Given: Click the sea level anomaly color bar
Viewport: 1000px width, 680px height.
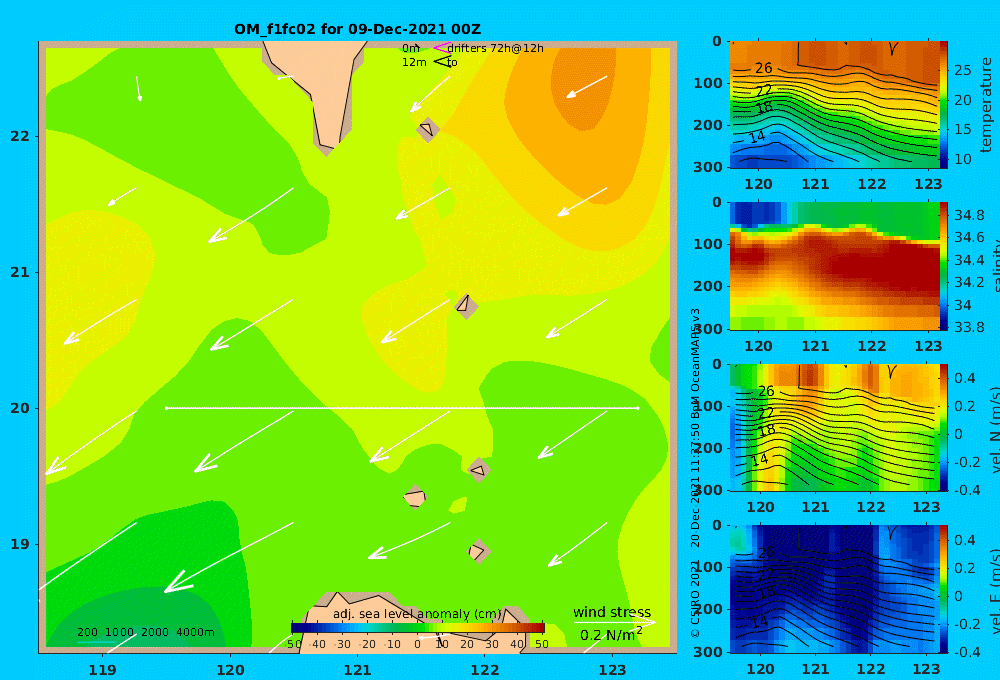Looking at the screenshot, I should [418, 628].
